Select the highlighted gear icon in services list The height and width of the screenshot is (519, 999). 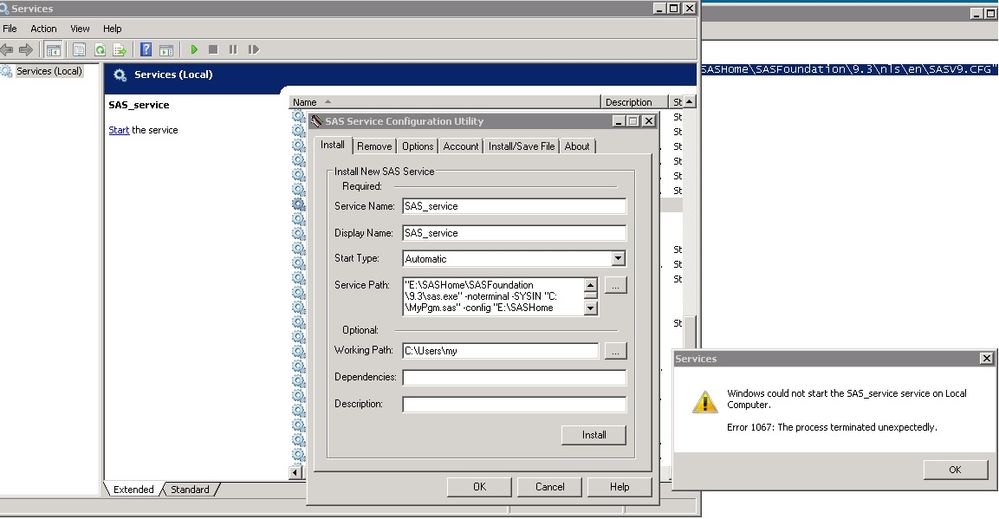[x=299, y=204]
